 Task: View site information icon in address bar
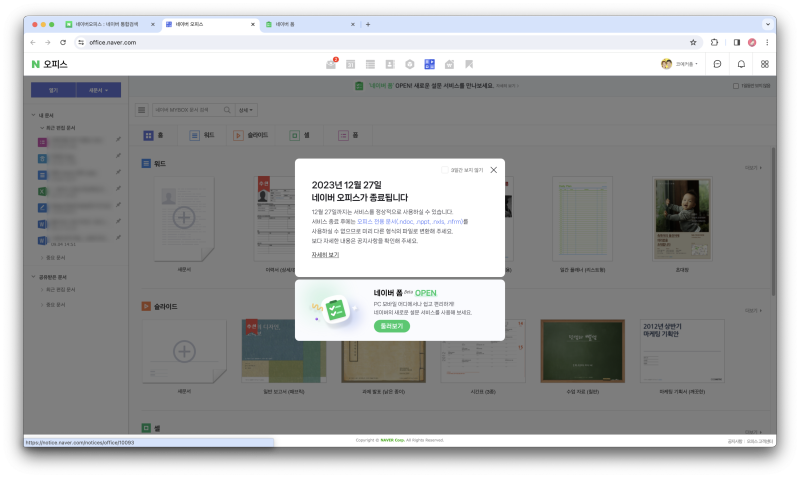point(81,42)
